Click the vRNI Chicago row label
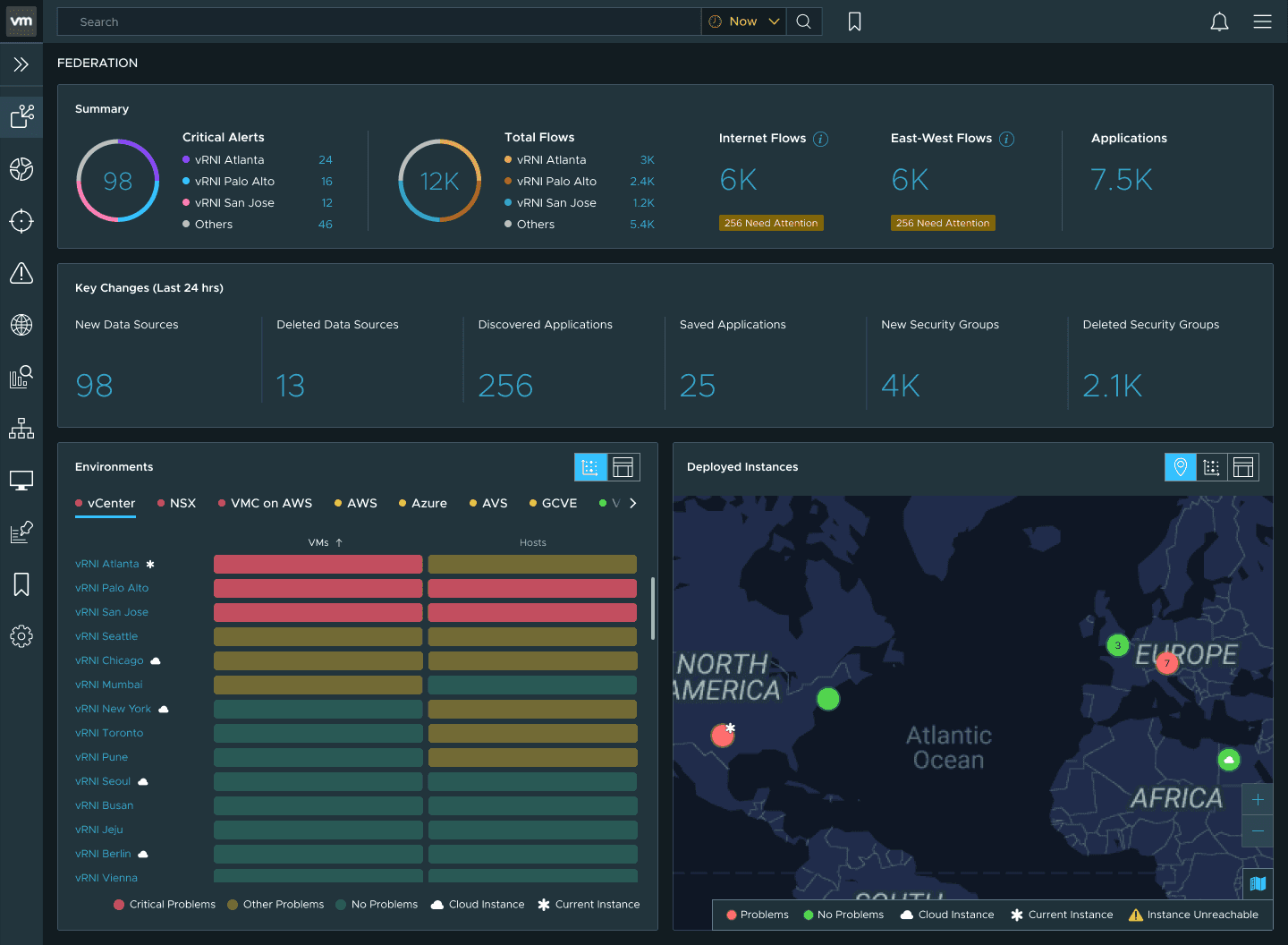The height and width of the screenshot is (945, 1288). 109,660
